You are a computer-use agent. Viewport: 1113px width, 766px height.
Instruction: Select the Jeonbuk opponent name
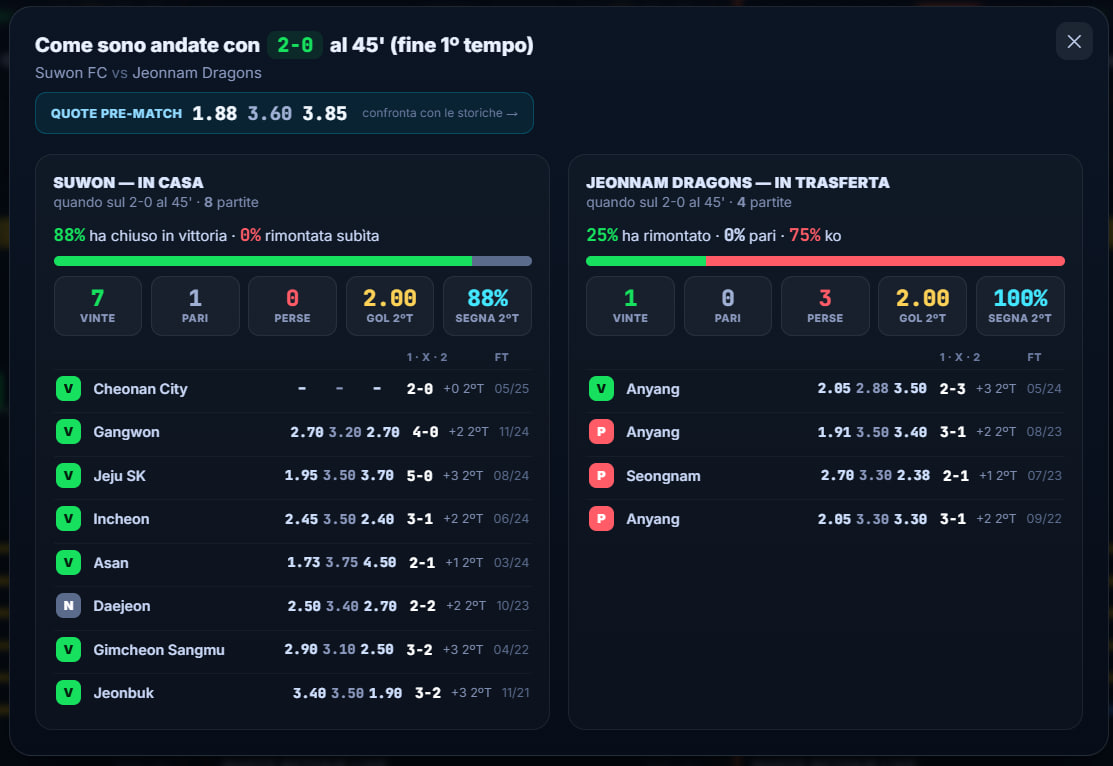124,693
